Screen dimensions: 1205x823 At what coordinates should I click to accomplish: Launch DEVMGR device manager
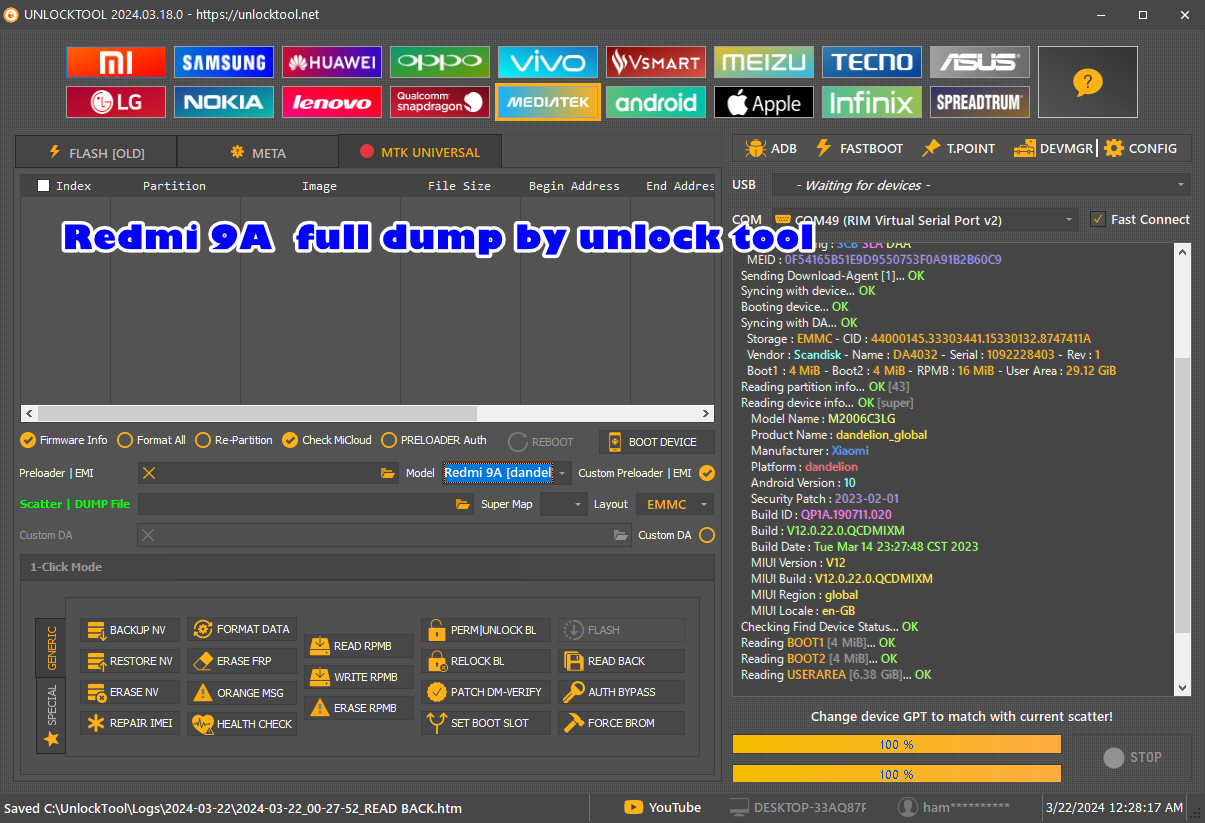click(1053, 148)
